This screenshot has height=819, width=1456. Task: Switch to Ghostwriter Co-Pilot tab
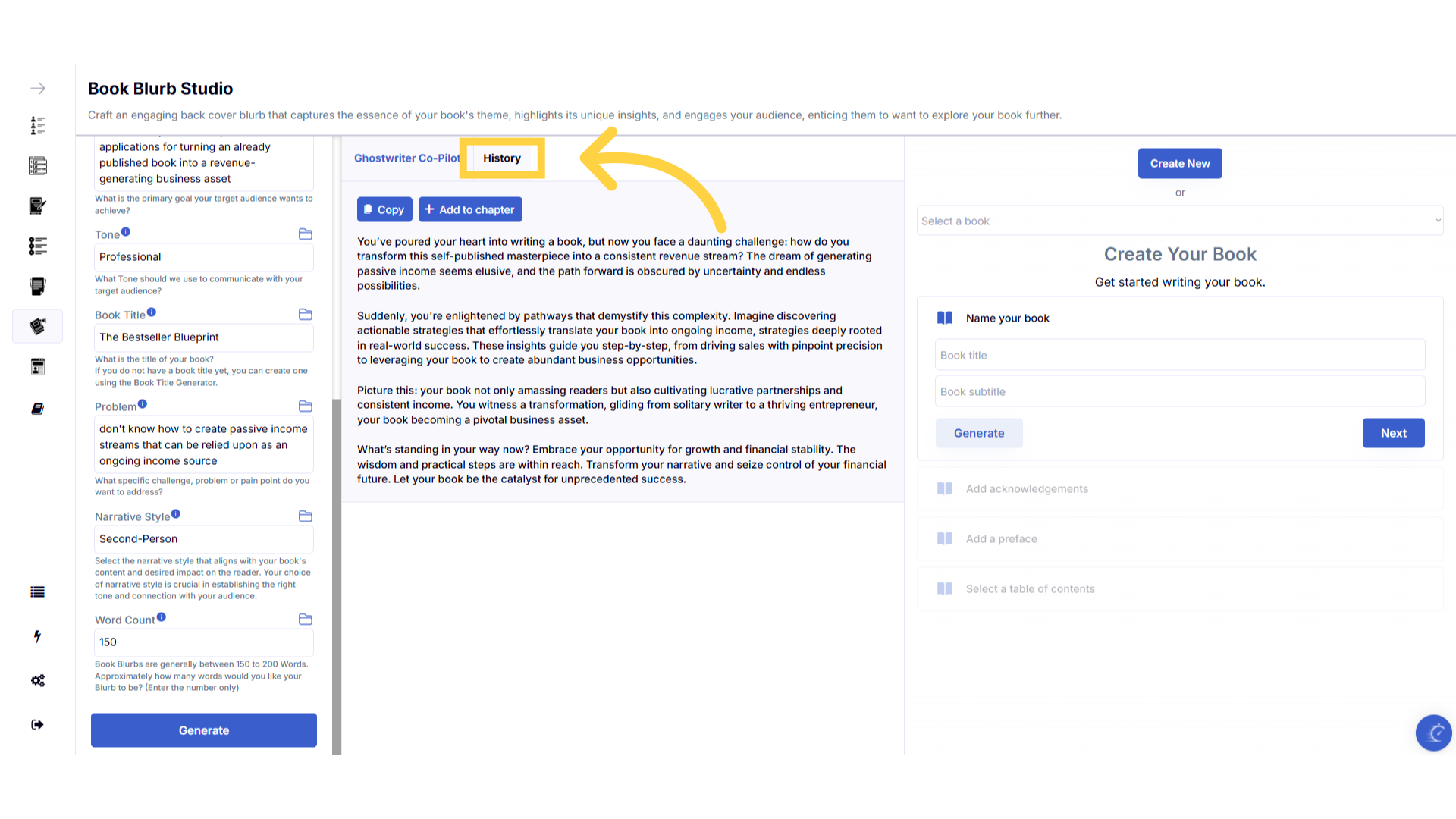tap(406, 158)
